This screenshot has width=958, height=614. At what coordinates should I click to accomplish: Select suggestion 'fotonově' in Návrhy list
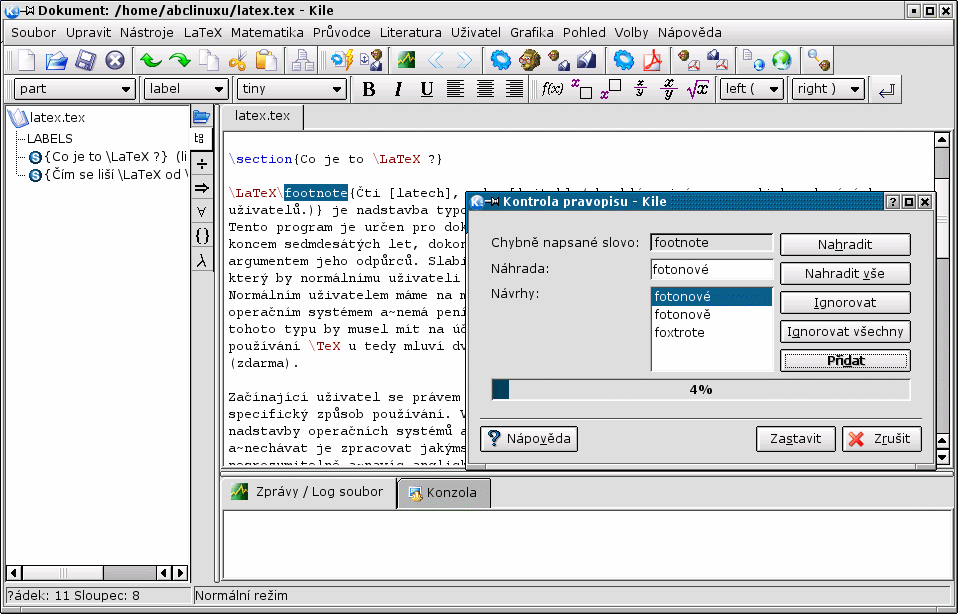712,315
